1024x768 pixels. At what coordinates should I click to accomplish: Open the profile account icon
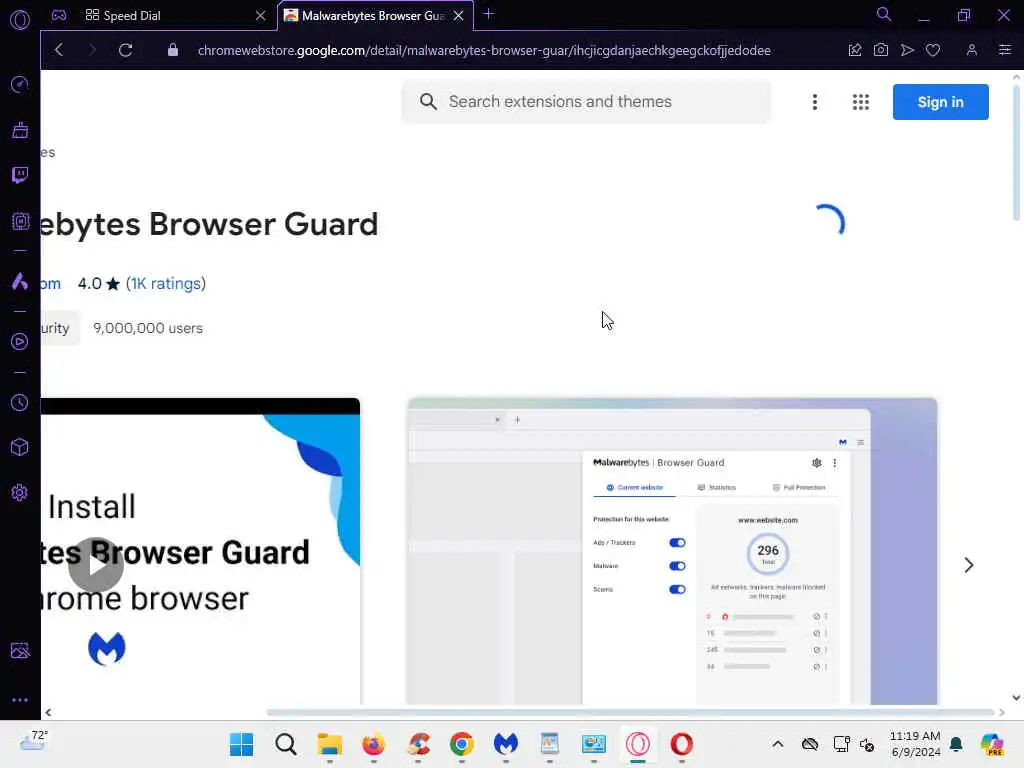pos(972,50)
